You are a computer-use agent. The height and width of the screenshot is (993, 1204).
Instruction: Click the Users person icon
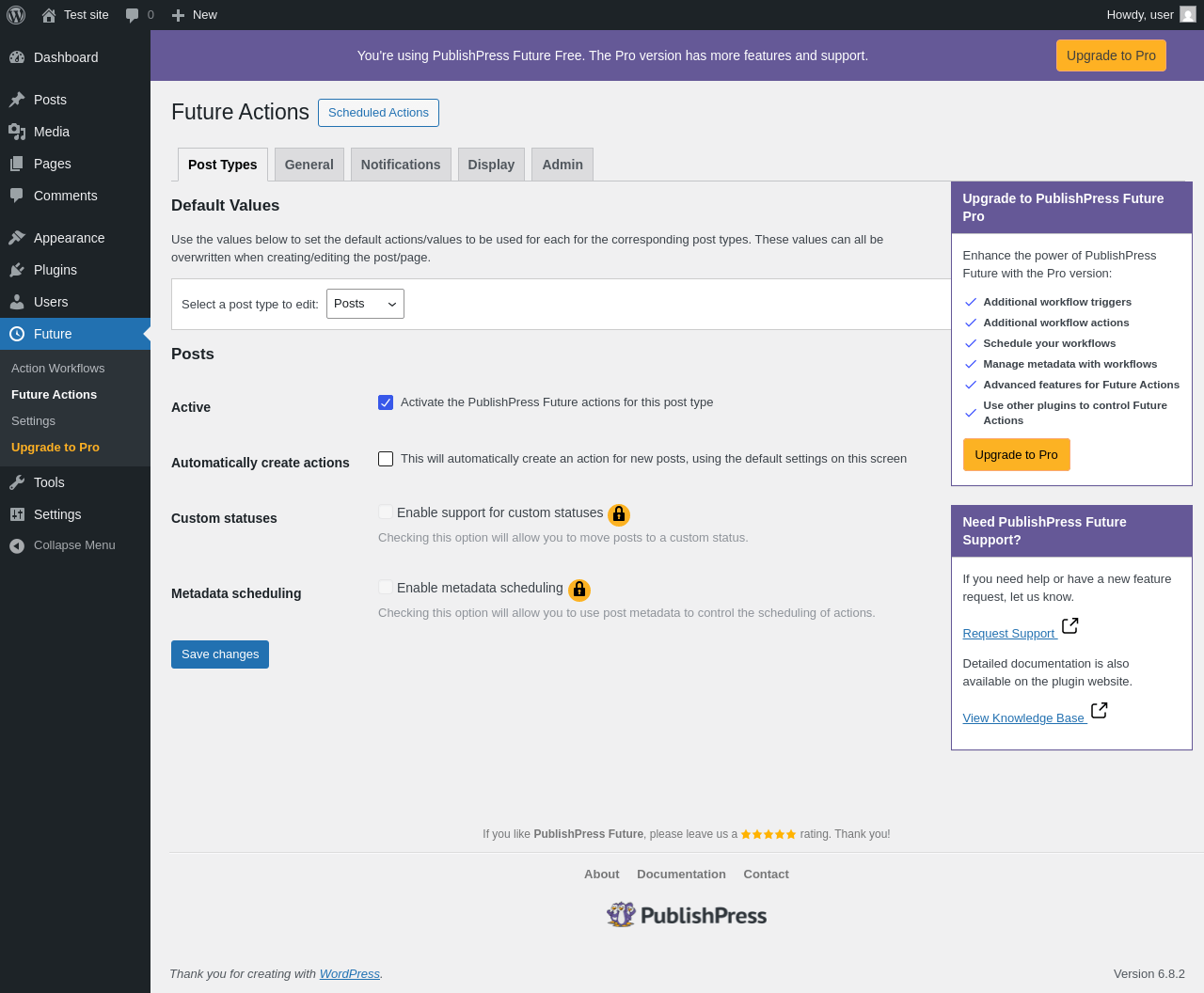pyautogui.click(x=17, y=302)
